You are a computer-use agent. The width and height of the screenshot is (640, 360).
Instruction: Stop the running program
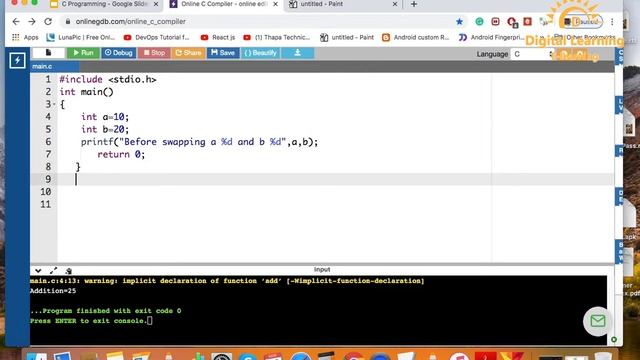point(154,53)
